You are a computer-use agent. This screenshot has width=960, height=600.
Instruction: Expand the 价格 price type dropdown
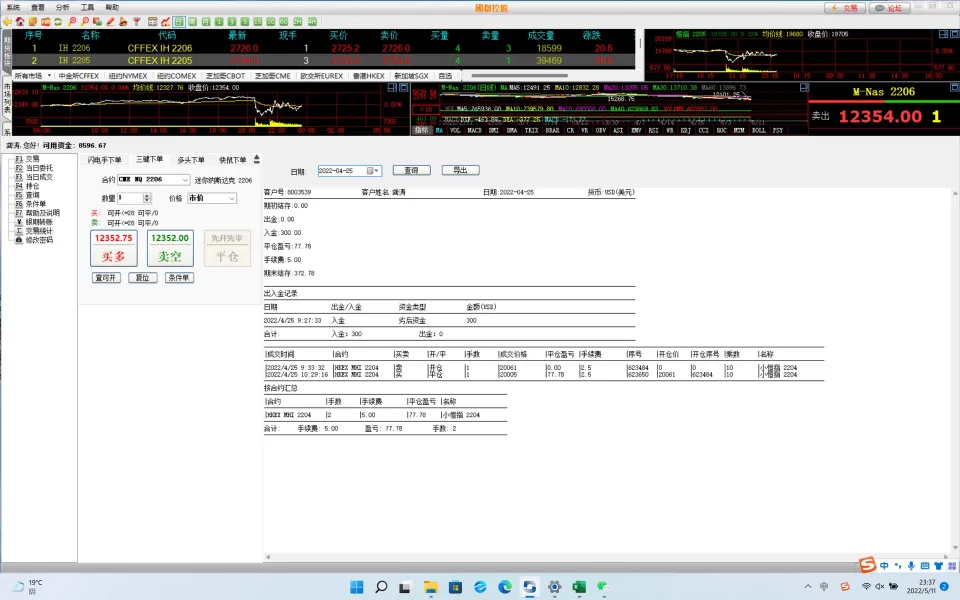pyautogui.click(x=212, y=198)
